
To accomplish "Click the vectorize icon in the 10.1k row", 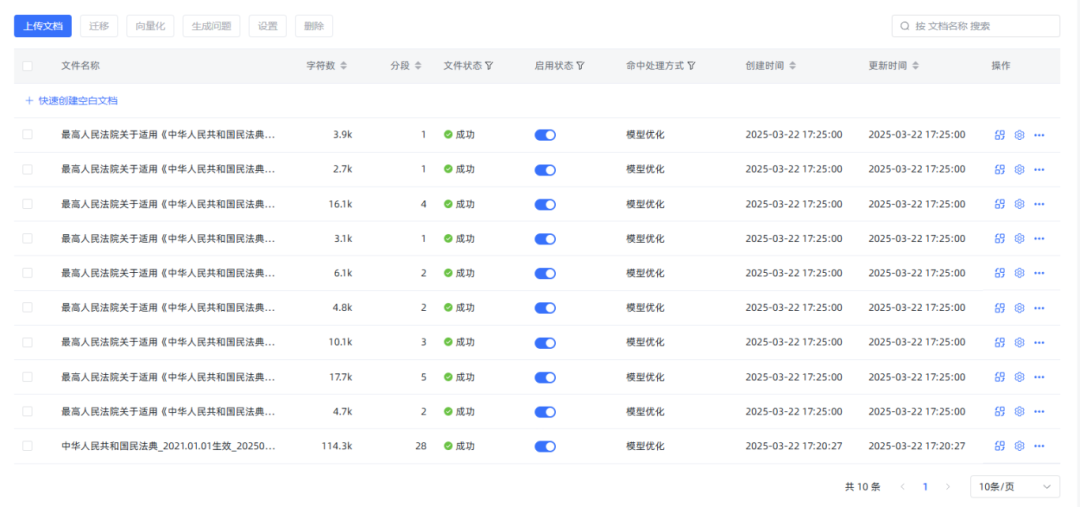I will tap(1000, 342).
